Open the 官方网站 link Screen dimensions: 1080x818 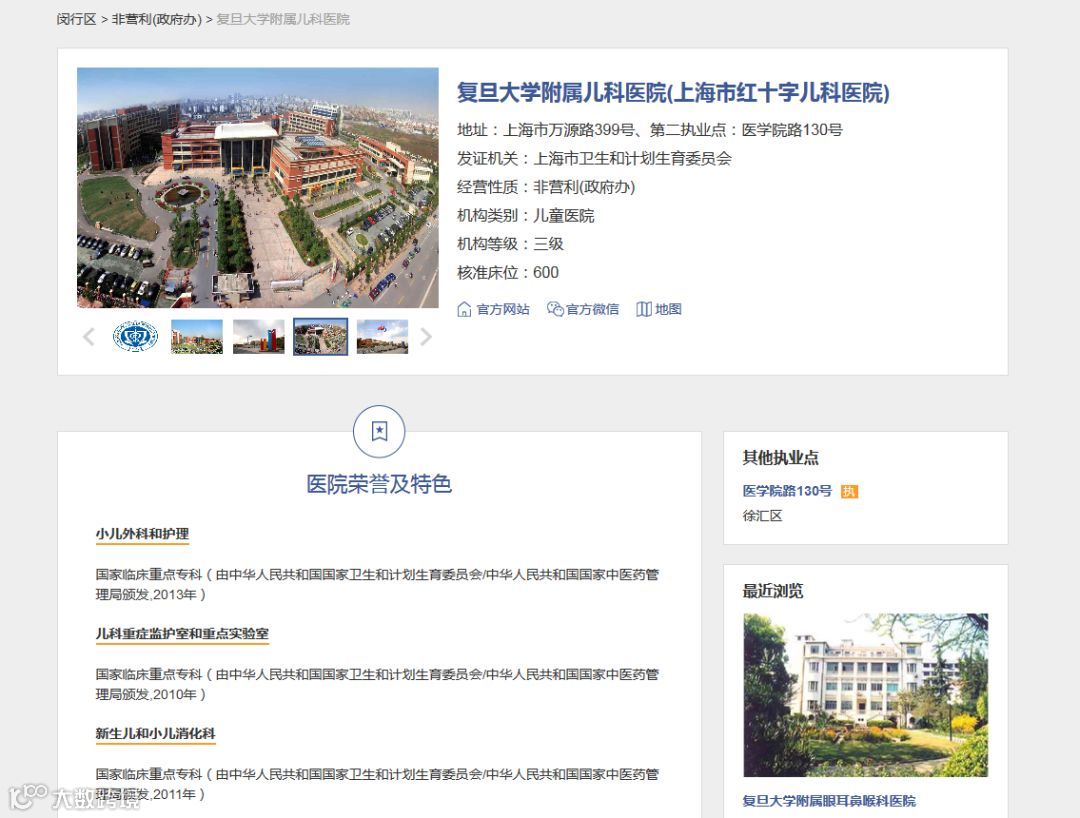click(503, 309)
